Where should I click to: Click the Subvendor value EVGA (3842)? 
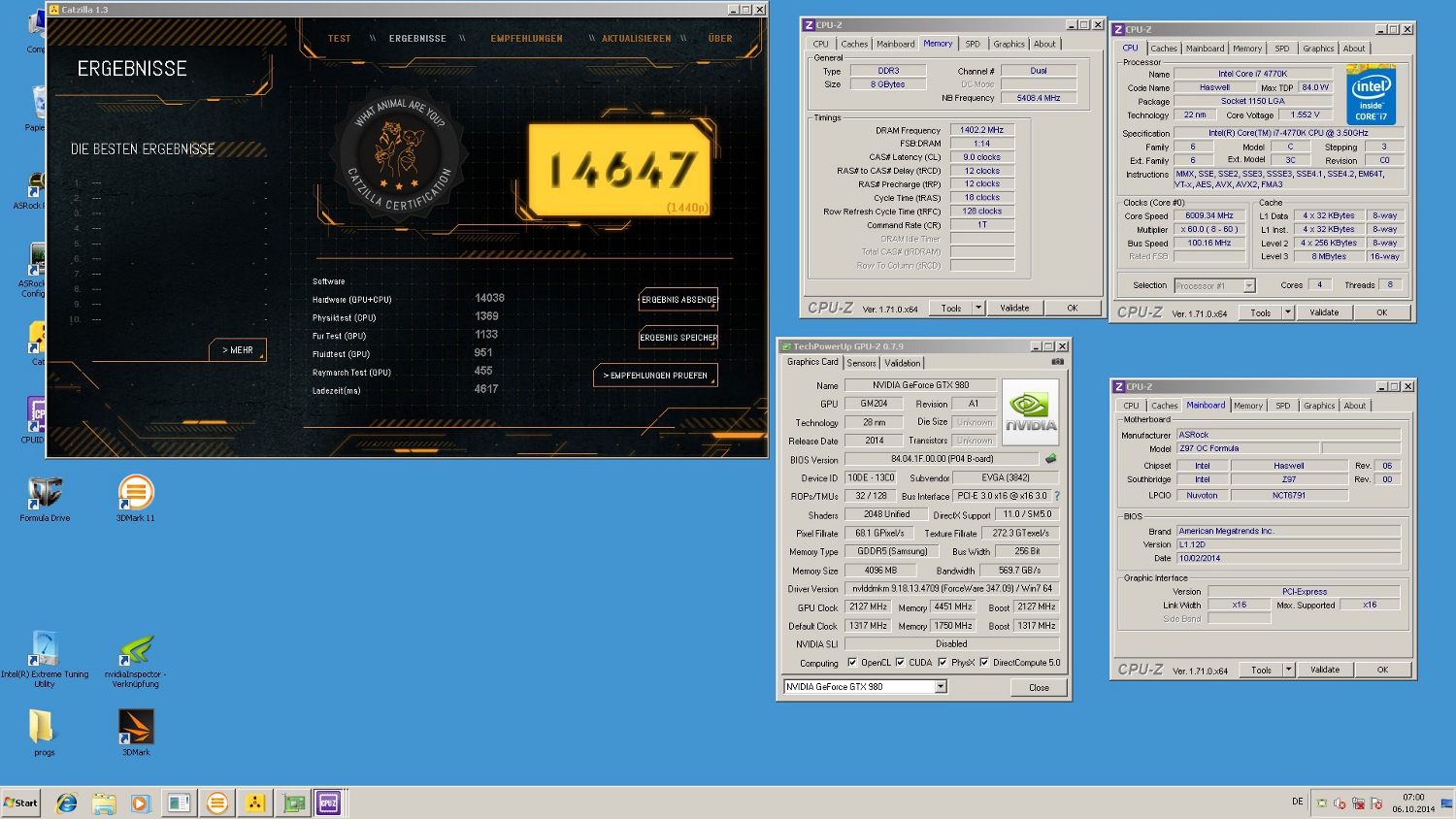(x=1006, y=477)
